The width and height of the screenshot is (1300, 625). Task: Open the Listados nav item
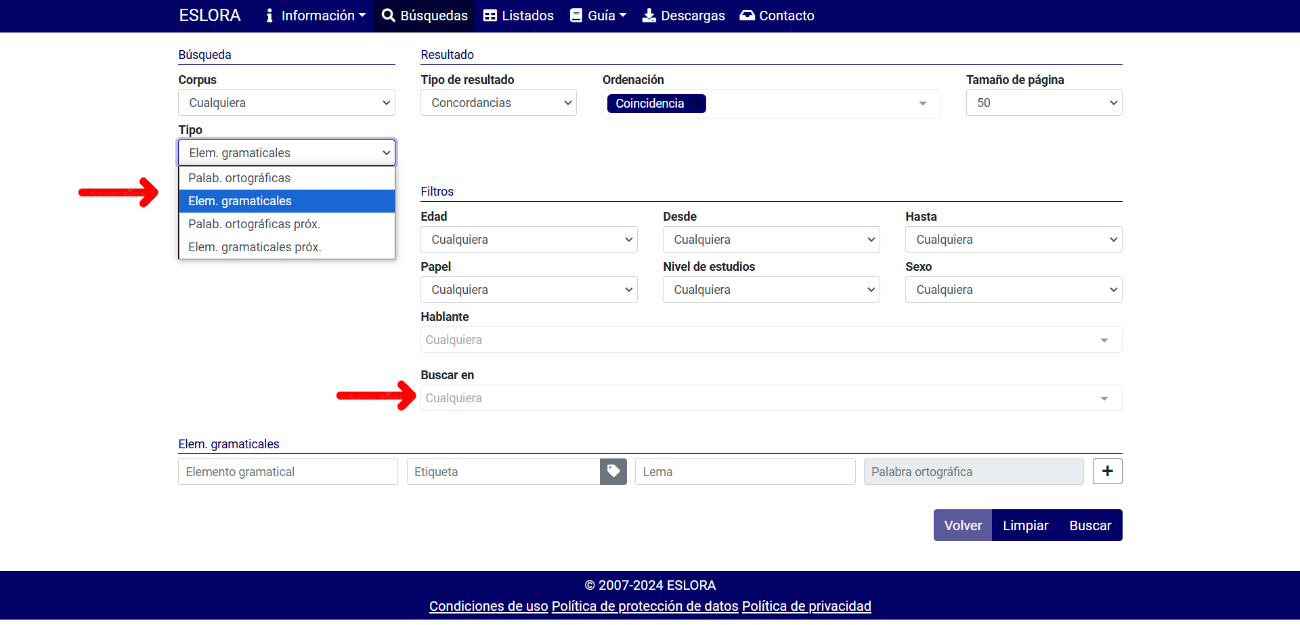[x=518, y=16]
